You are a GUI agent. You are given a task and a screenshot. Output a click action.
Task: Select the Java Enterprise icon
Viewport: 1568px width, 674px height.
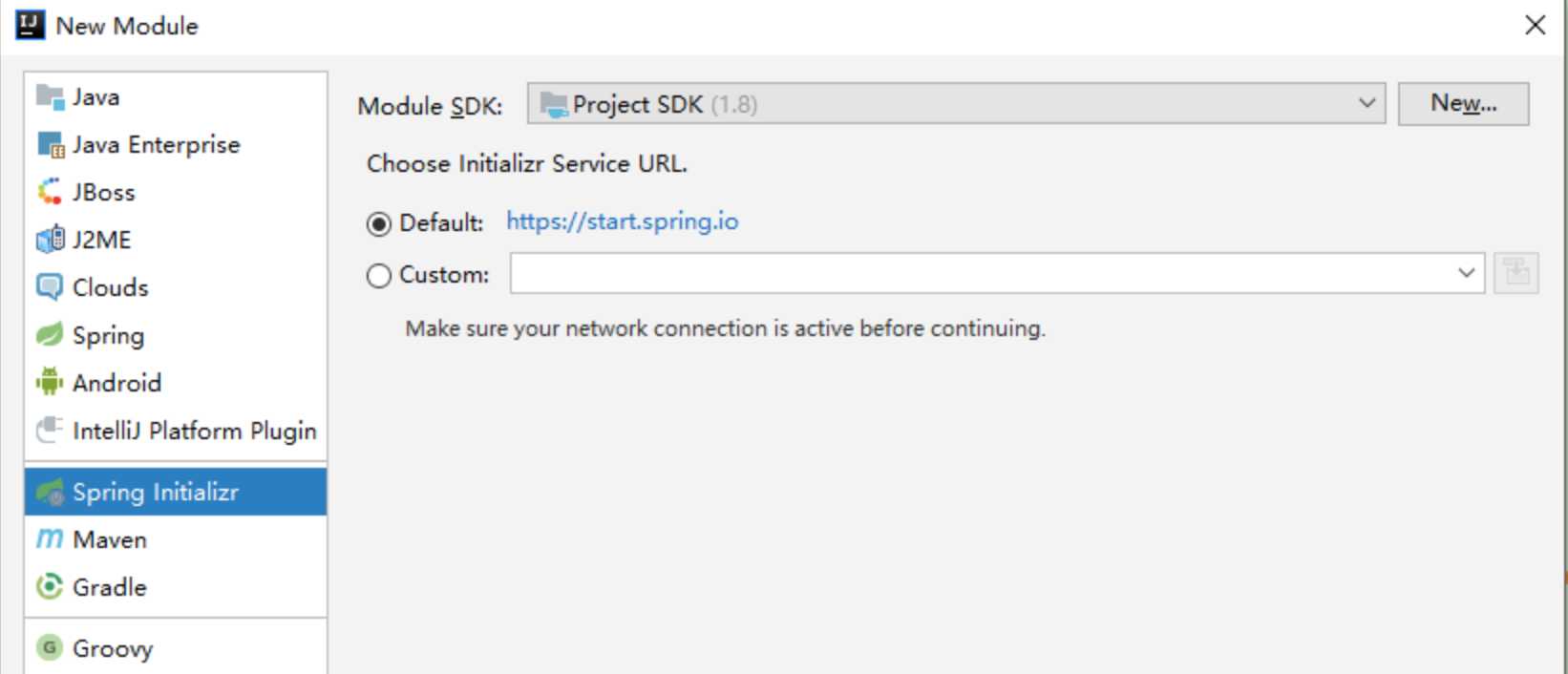pos(50,145)
